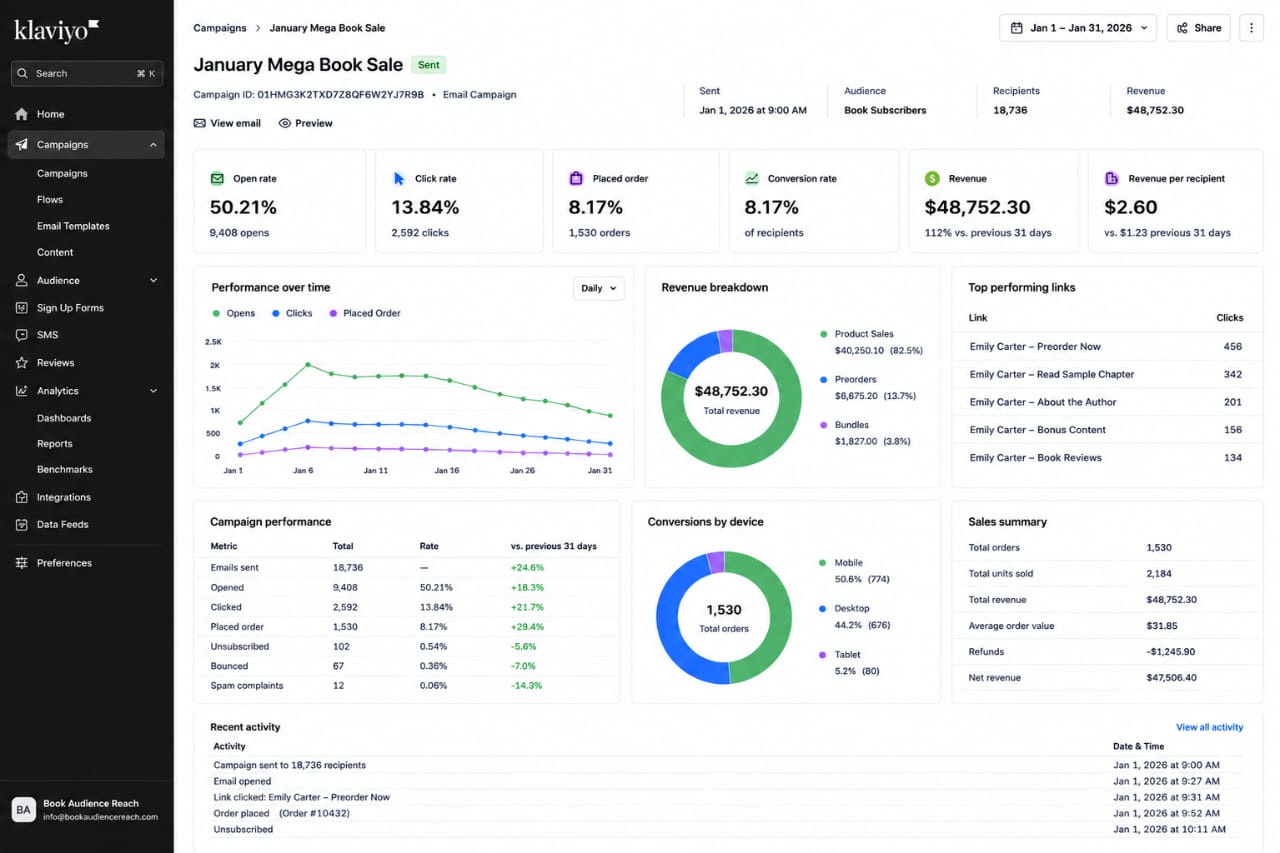The image size is (1280, 853).
Task: Click the Click rate cursor icon
Action: click(x=399, y=179)
